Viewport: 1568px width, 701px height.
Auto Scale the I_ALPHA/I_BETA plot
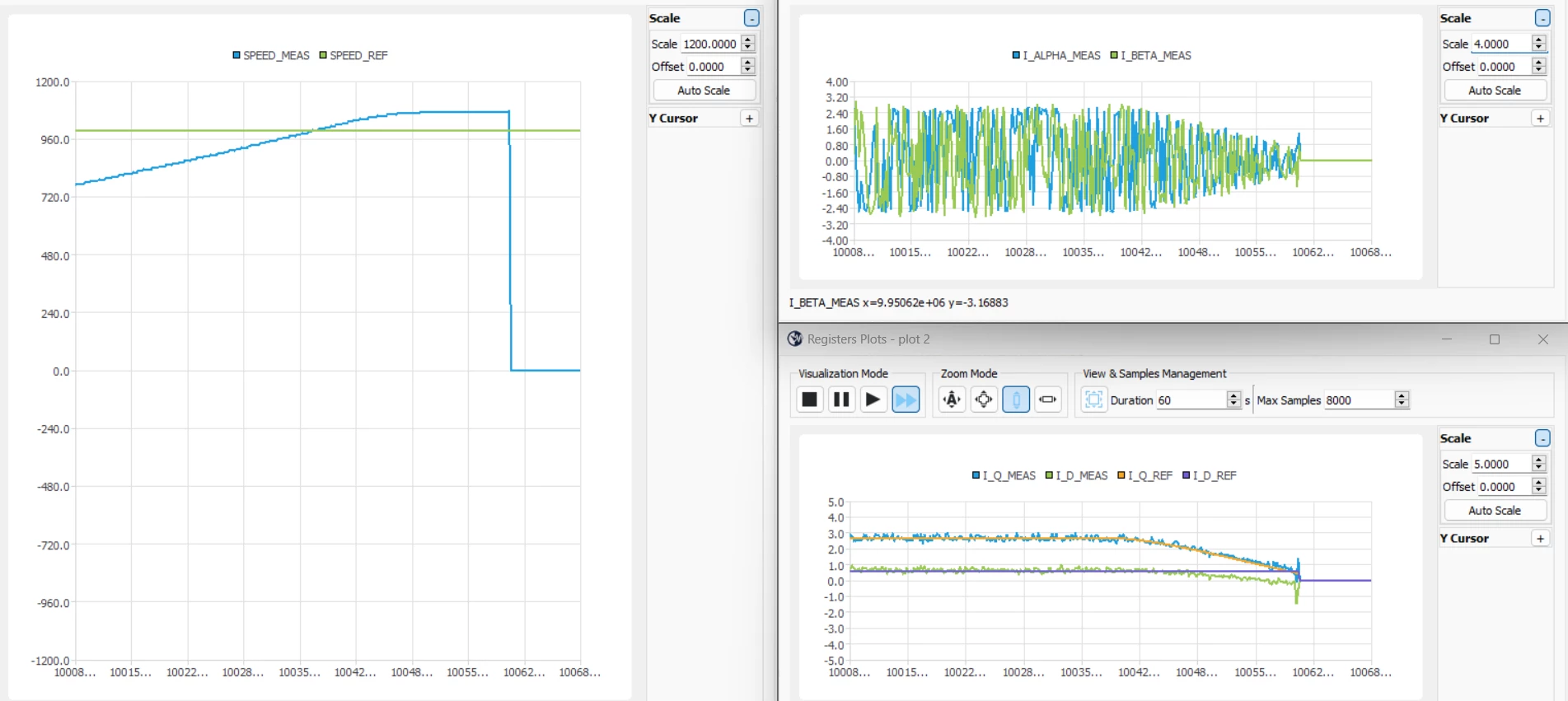(x=1495, y=91)
